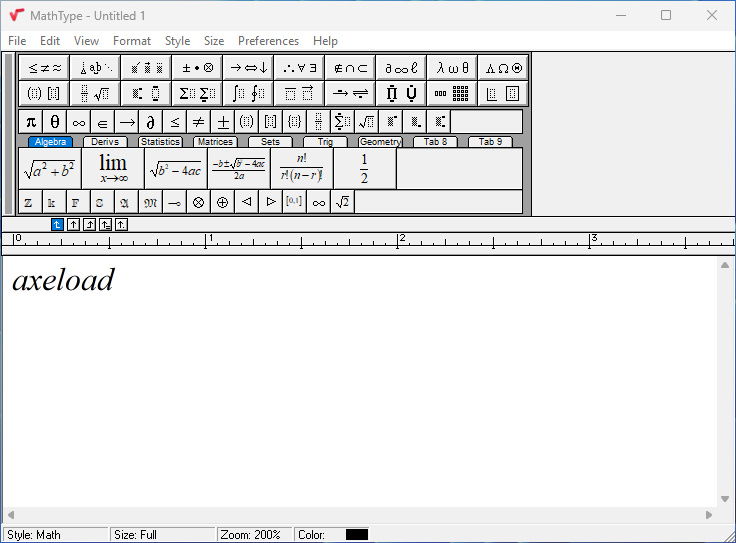This screenshot has width=736, height=543.
Task: Insert square brackets fence template
Action: point(270,122)
